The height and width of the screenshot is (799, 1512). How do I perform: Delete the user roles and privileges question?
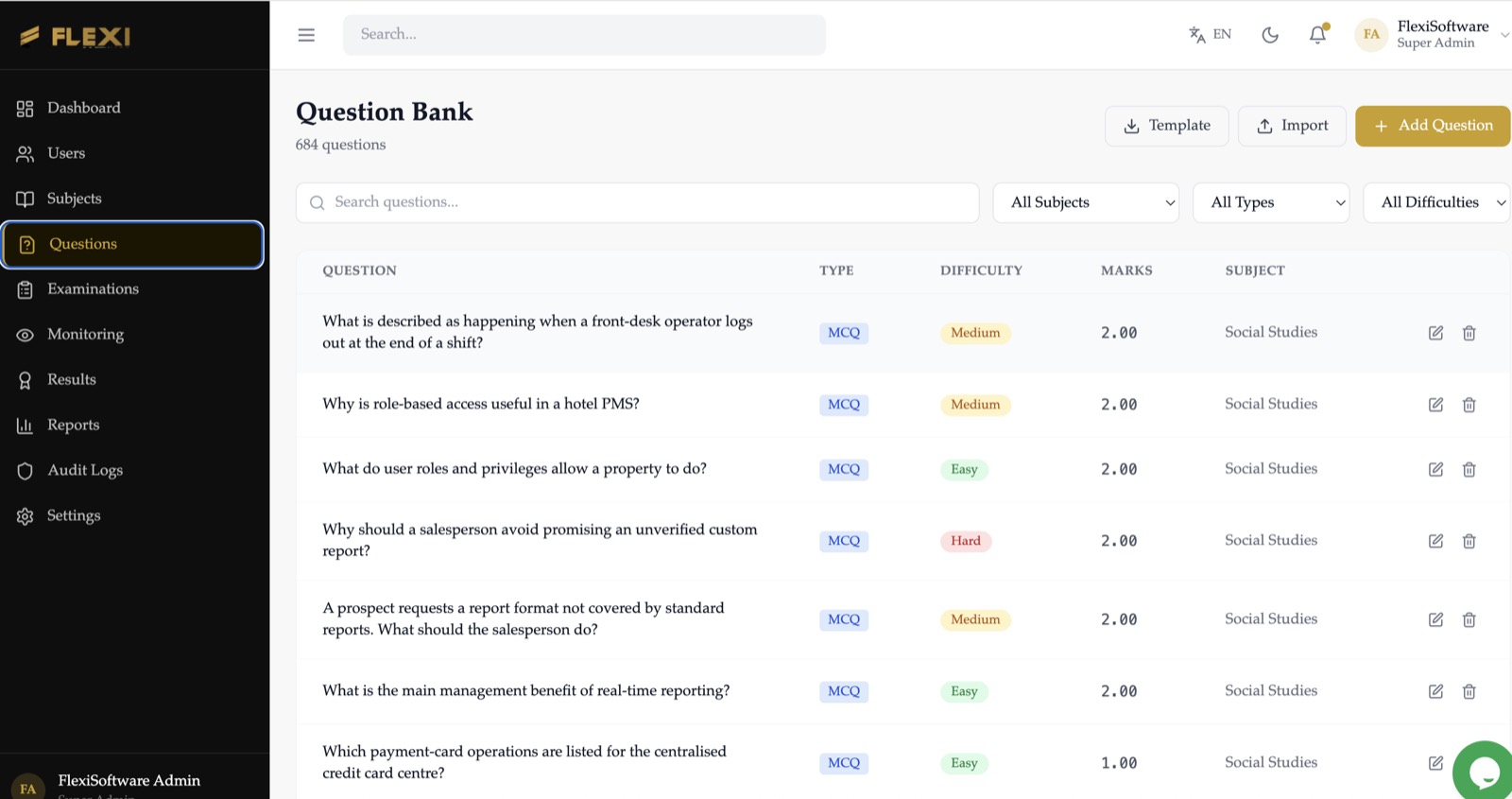[x=1469, y=469]
